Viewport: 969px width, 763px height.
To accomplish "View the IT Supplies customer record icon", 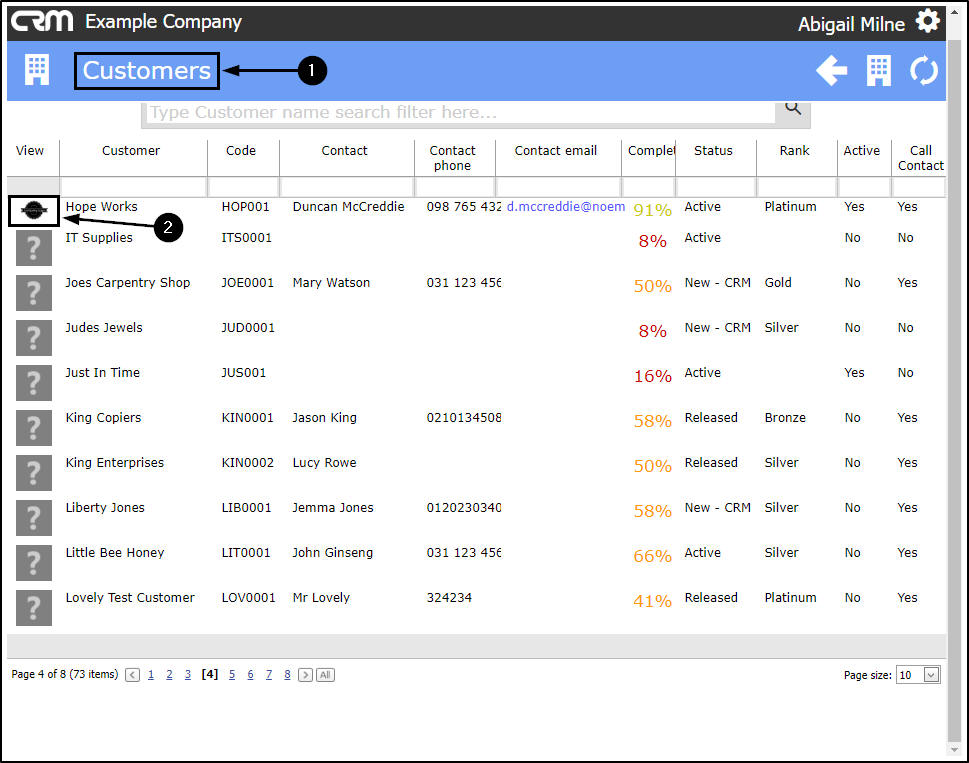I will [x=34, y=248].
